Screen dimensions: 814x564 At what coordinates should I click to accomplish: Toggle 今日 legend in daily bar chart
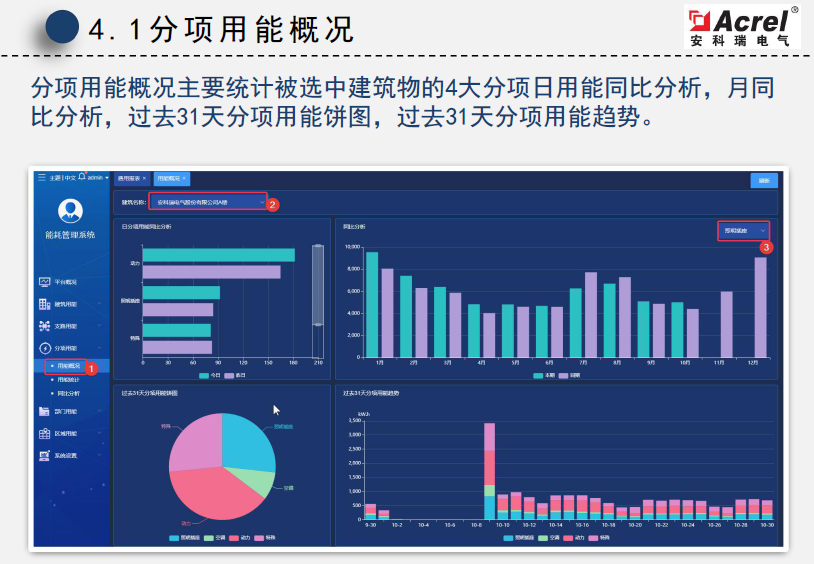[210, 375]
